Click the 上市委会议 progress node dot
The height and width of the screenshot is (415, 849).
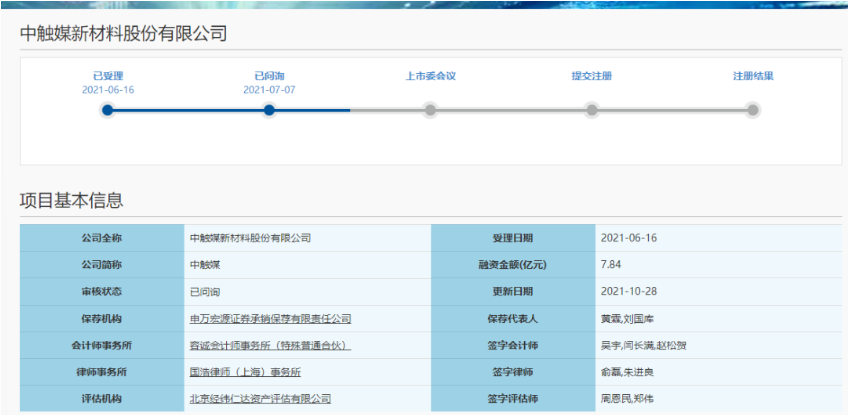point(430,111)
